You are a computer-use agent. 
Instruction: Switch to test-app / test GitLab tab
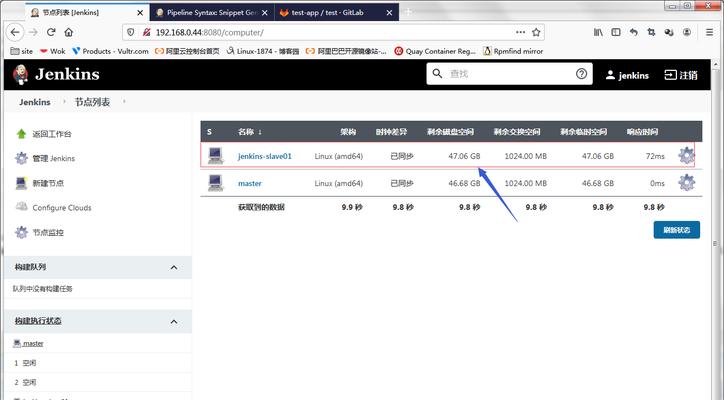point(337,12)
